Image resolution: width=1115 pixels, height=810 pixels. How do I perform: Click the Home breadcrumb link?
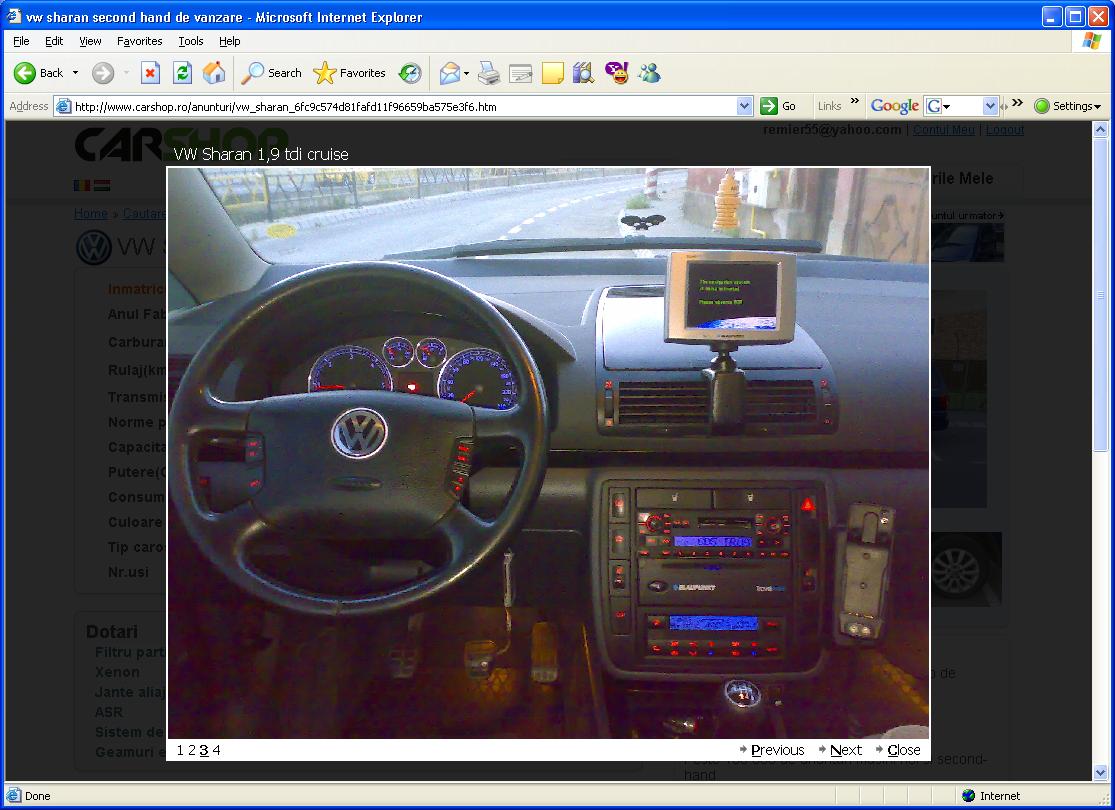point(91,213)
